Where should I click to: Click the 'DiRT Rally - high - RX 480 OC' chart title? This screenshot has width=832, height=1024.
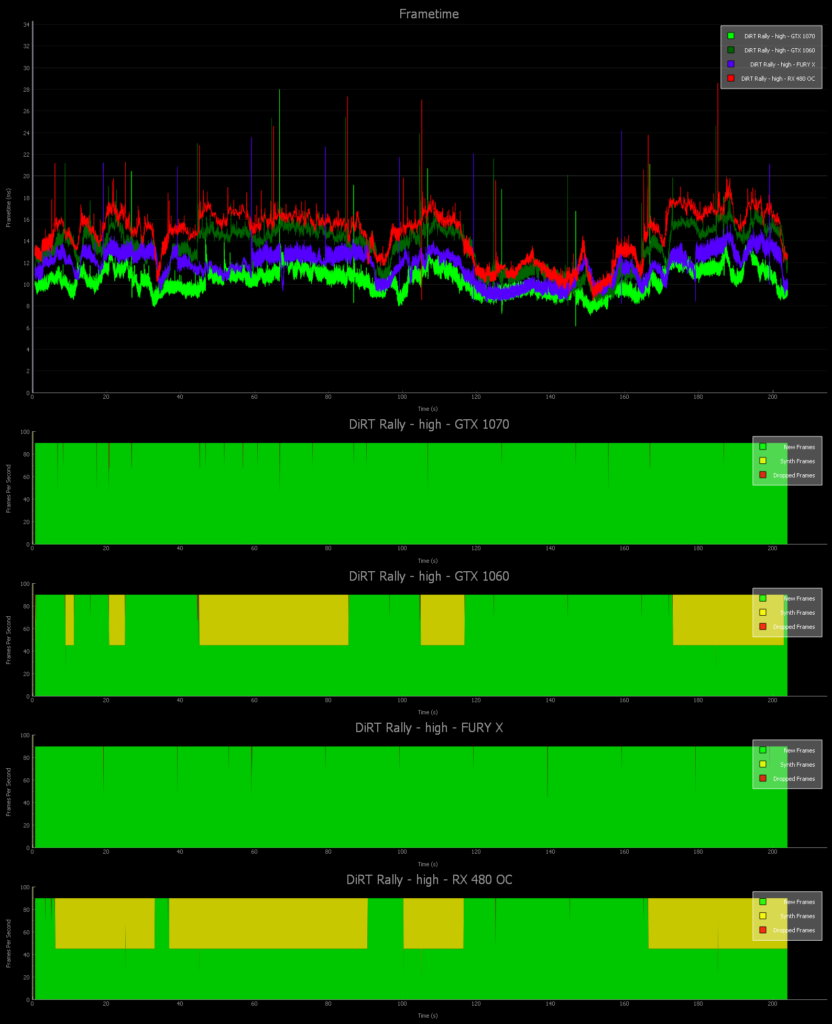coord(428,880)
